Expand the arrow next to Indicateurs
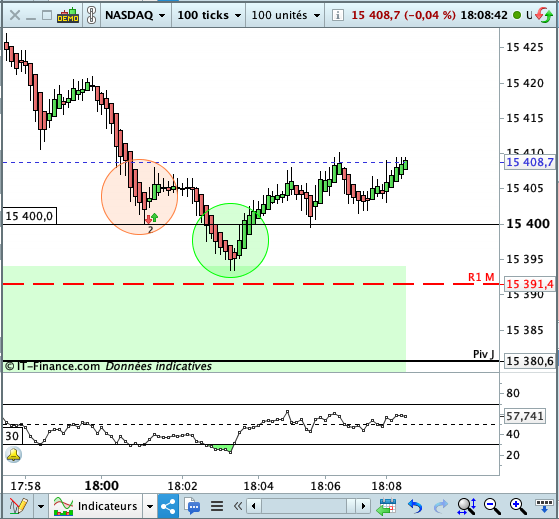 point(150,506)
